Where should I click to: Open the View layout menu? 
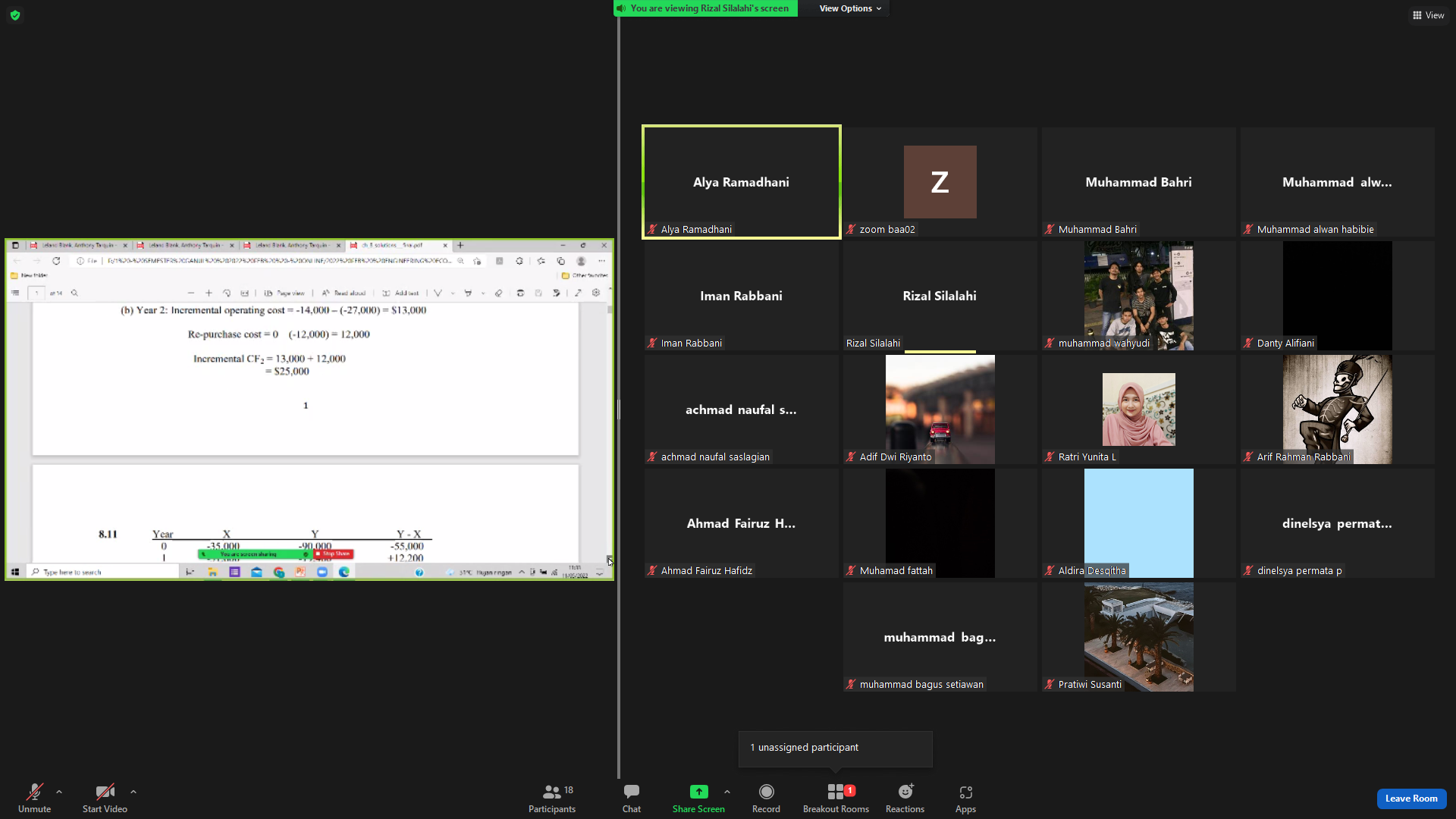[1428, 15]
